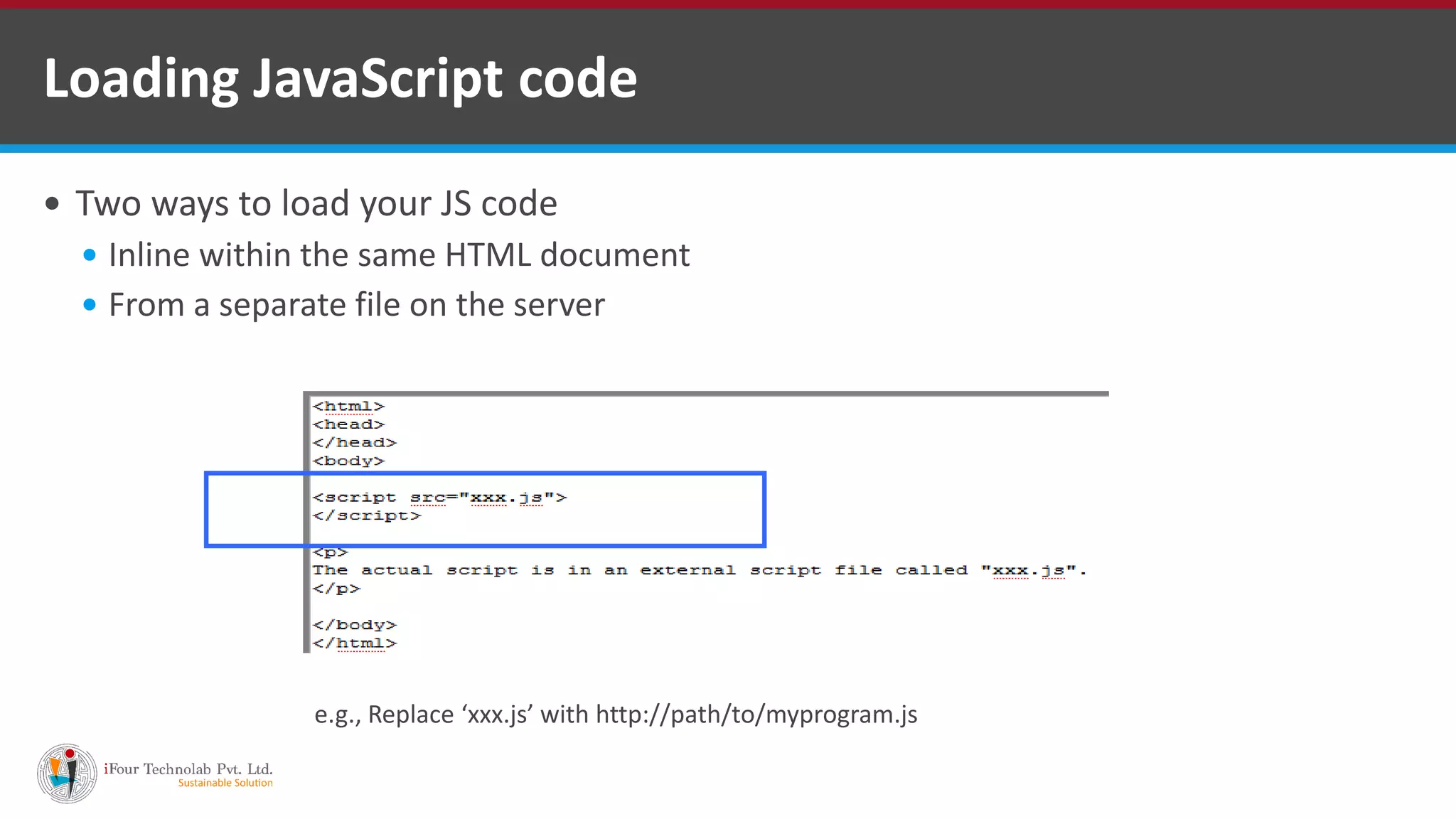This screenshot has width=1456, height=819.
Task: Click the <script src="xxx.js"> code line
Action: 439,498
